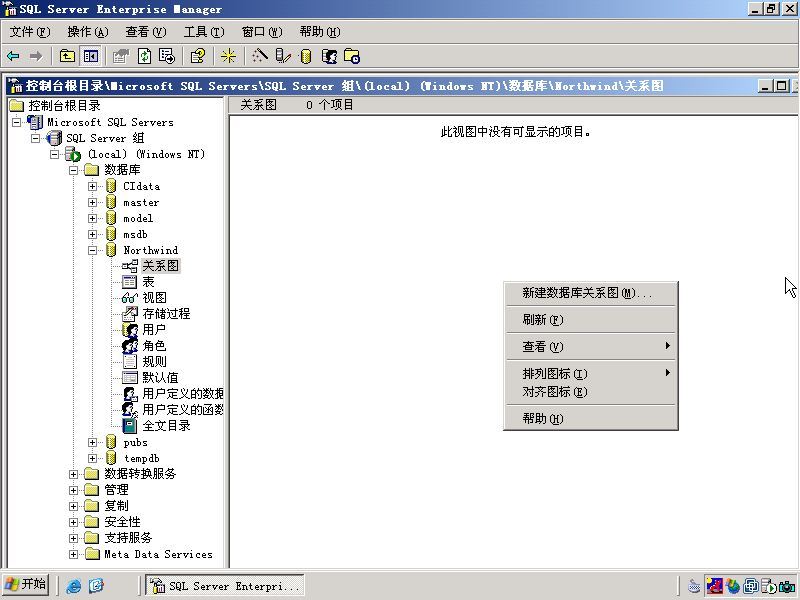
Task: Collapse the Northwind database
Action: 92,250
